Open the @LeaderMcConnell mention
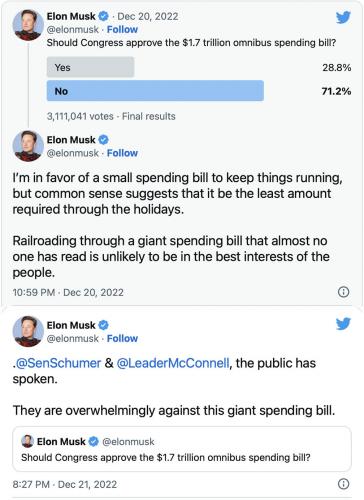The height and width of the screenshot is (500, 364). 173,363
